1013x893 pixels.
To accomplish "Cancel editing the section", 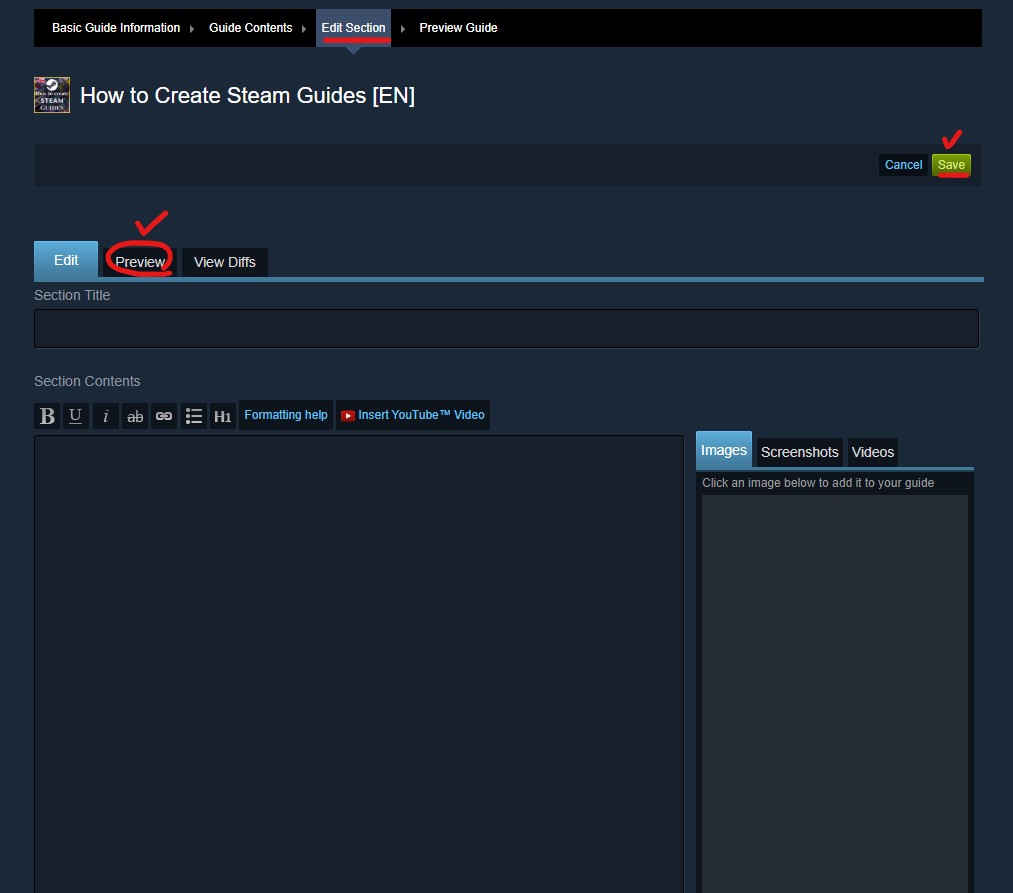I will point(903,165).
